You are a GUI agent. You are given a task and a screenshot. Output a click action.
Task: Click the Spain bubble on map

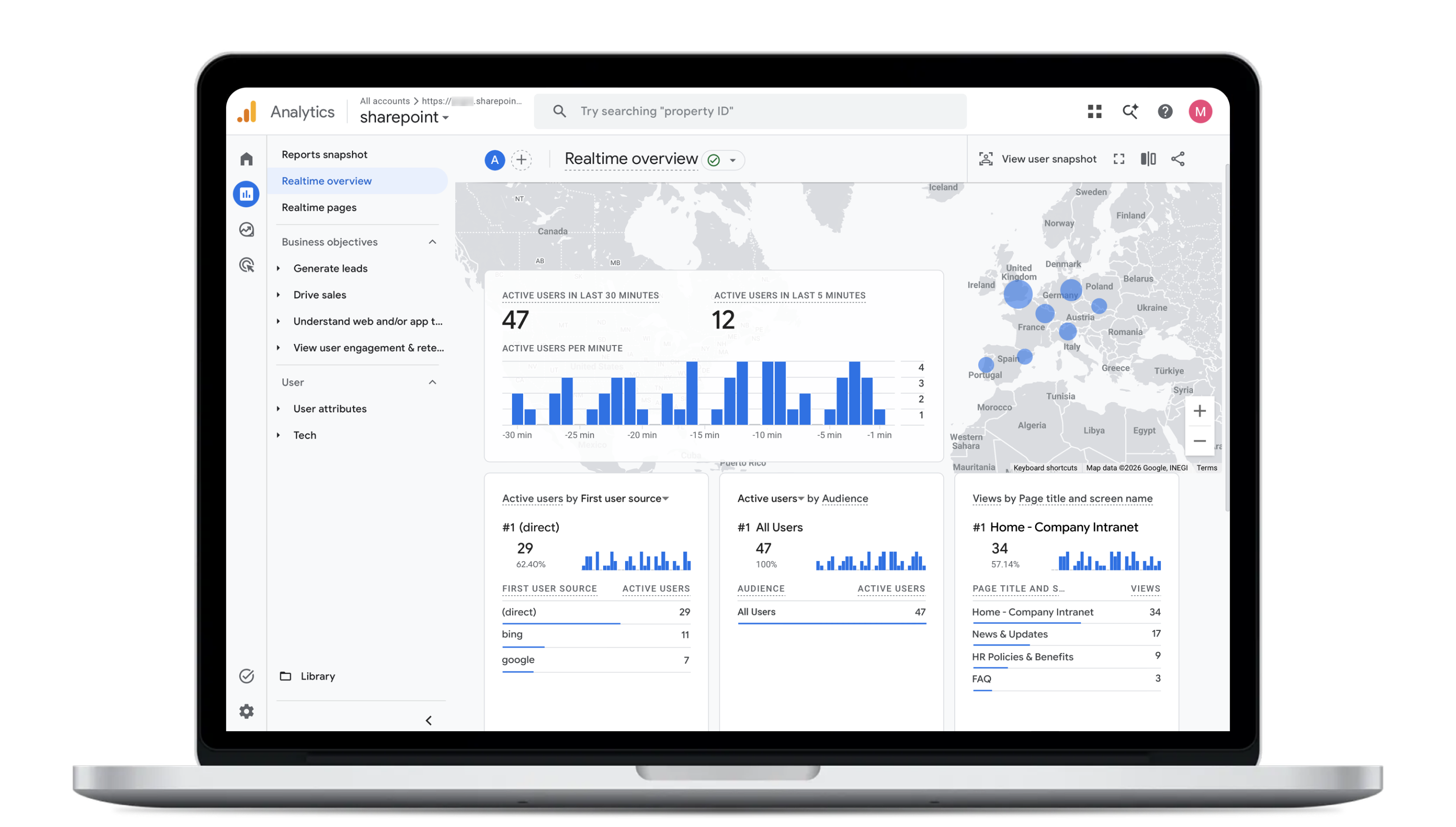click(x=1024, y=357)
